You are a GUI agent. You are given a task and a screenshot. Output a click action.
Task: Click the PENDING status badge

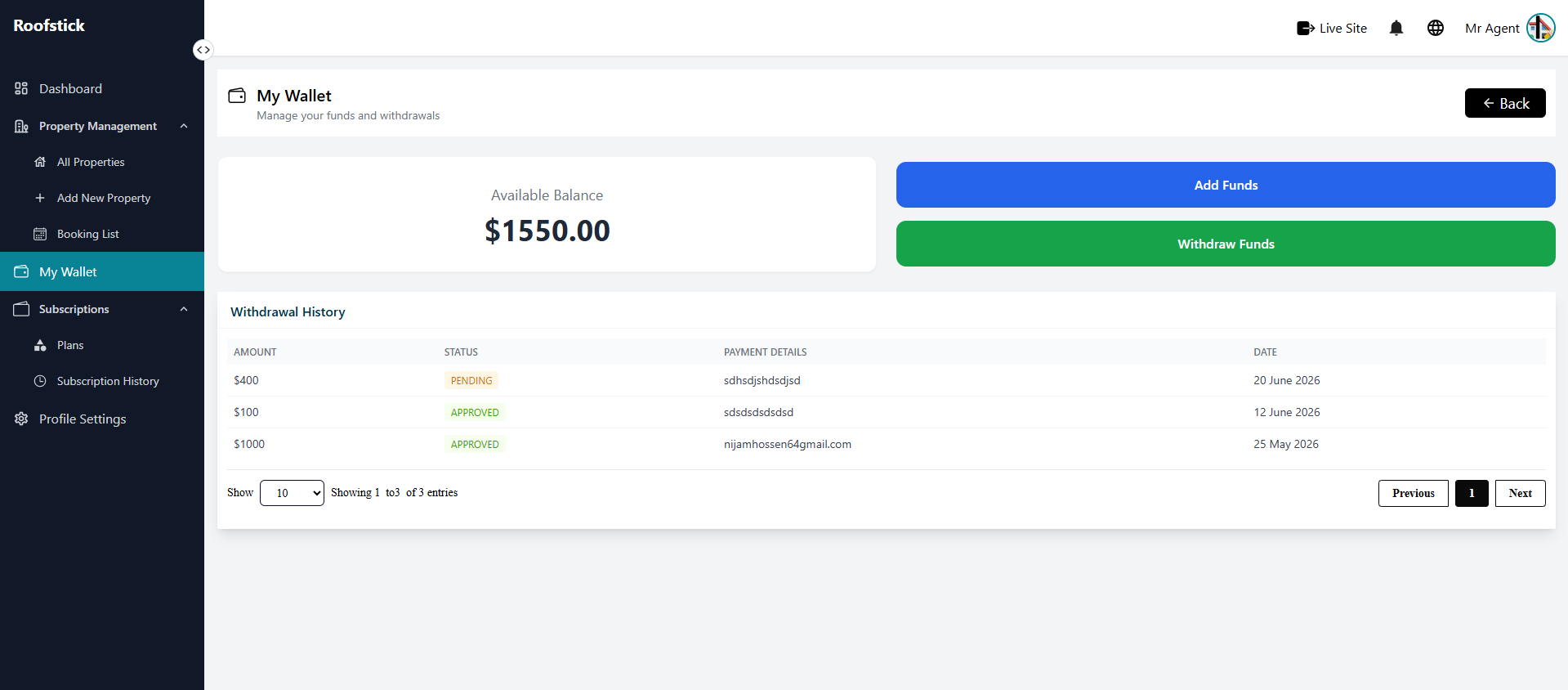tap(471, 380)
